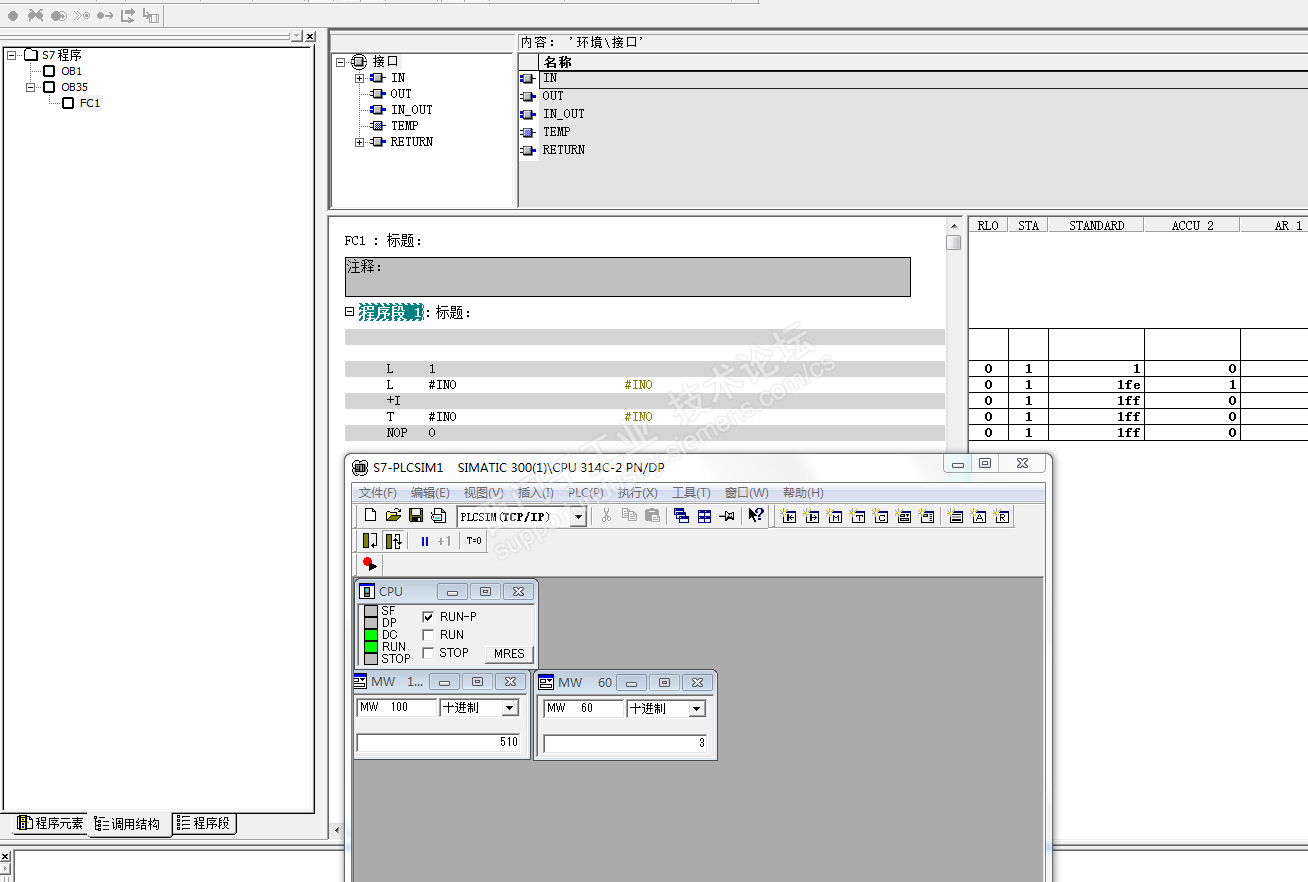
Task: Enable the RUN mode checkbox
Action: (x=428, y=635)
